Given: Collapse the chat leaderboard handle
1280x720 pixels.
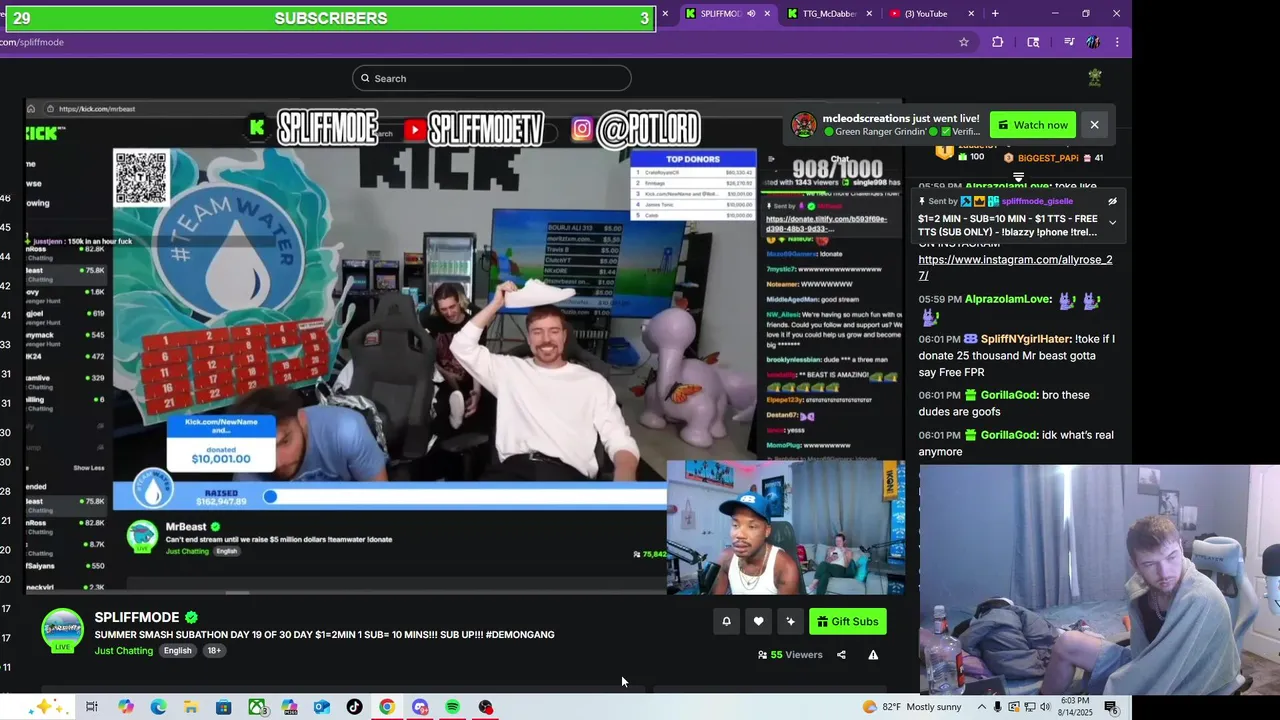Looking at the screenshot, I should point(1018,177).
